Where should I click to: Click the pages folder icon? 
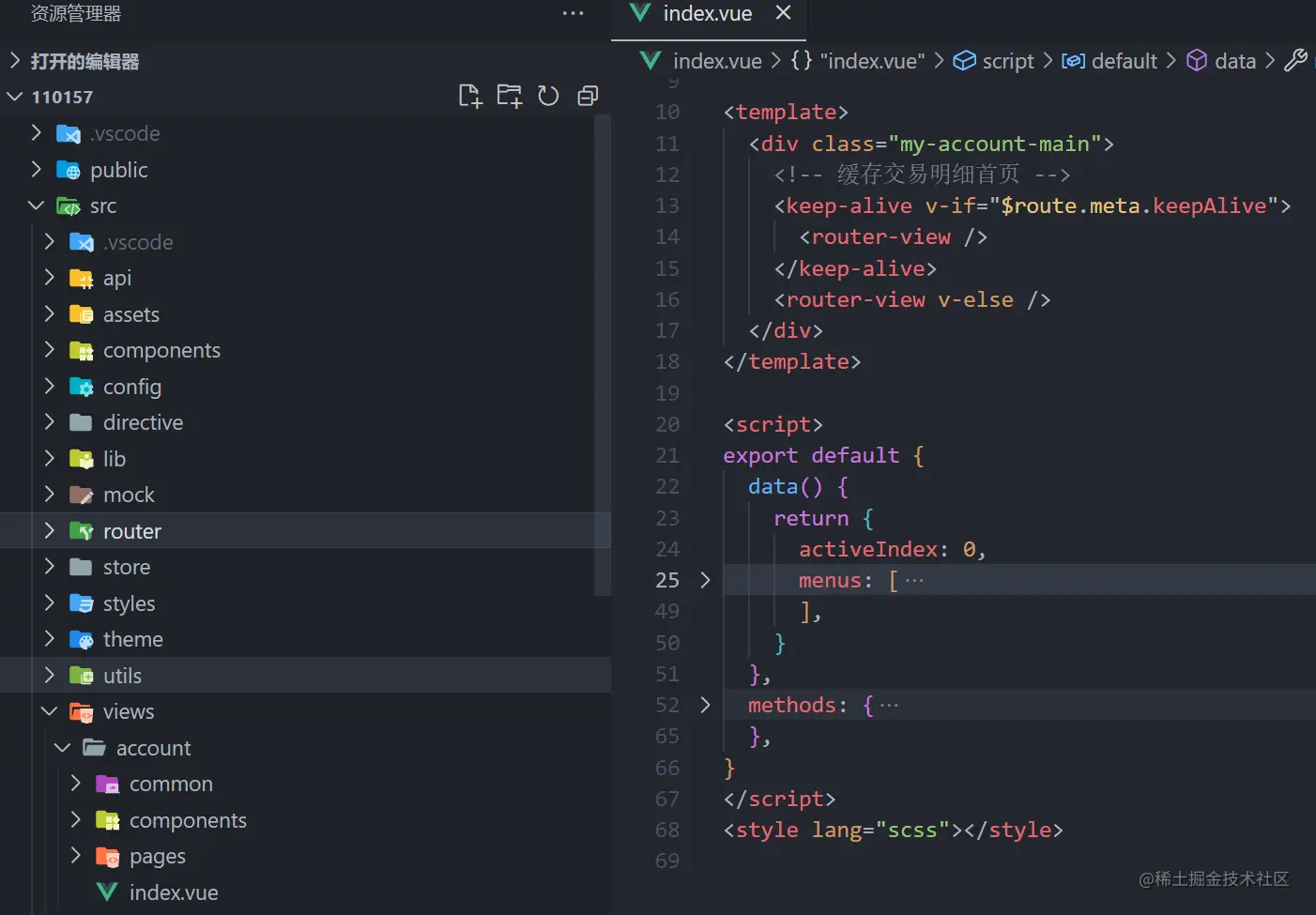pos(108,856)
